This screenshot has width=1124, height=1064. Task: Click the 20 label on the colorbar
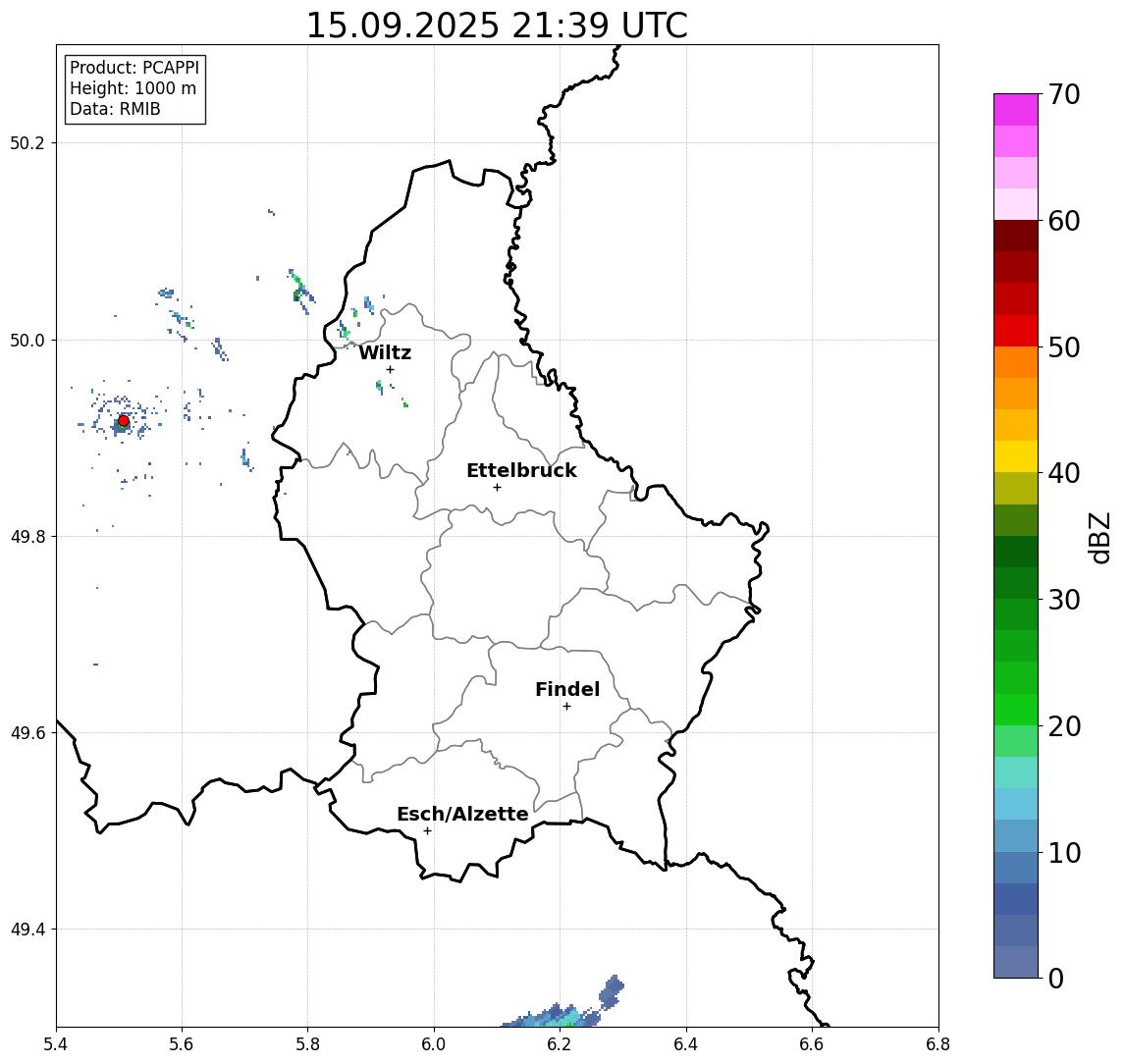click(1064, 725)
